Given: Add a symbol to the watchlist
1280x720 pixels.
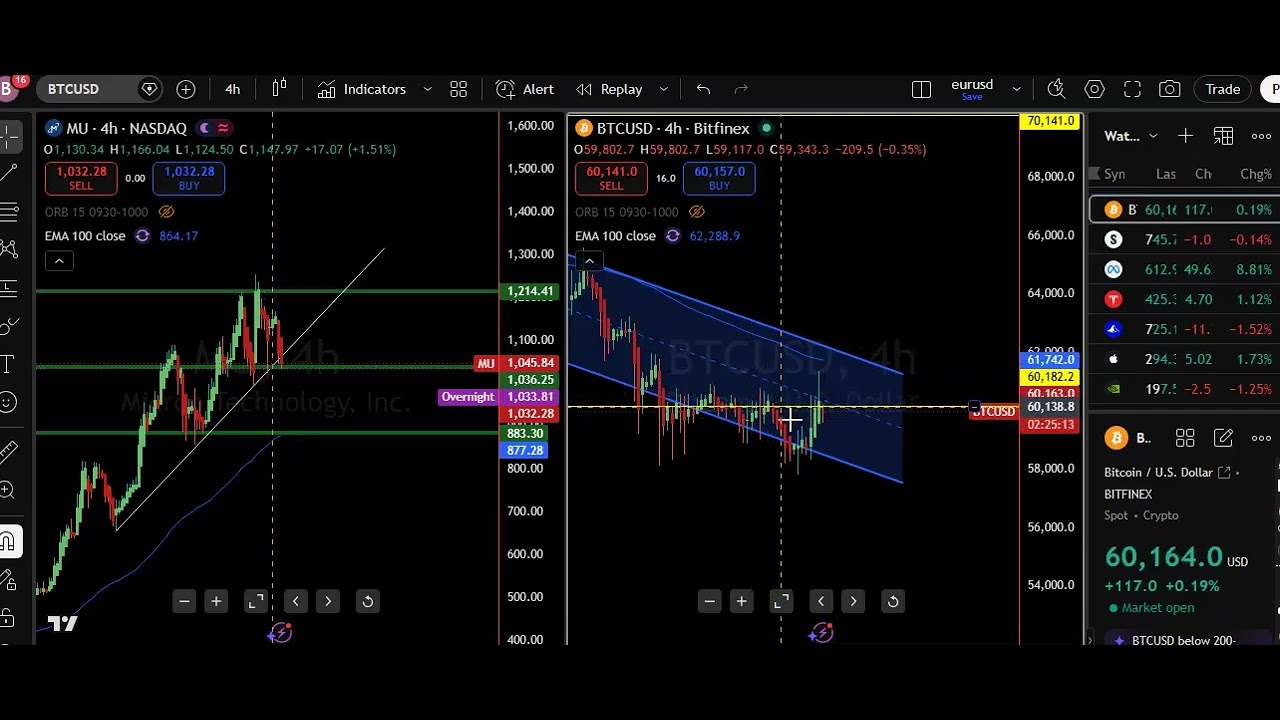Looking at the screenshot, I should click(x=1185, y=136).
